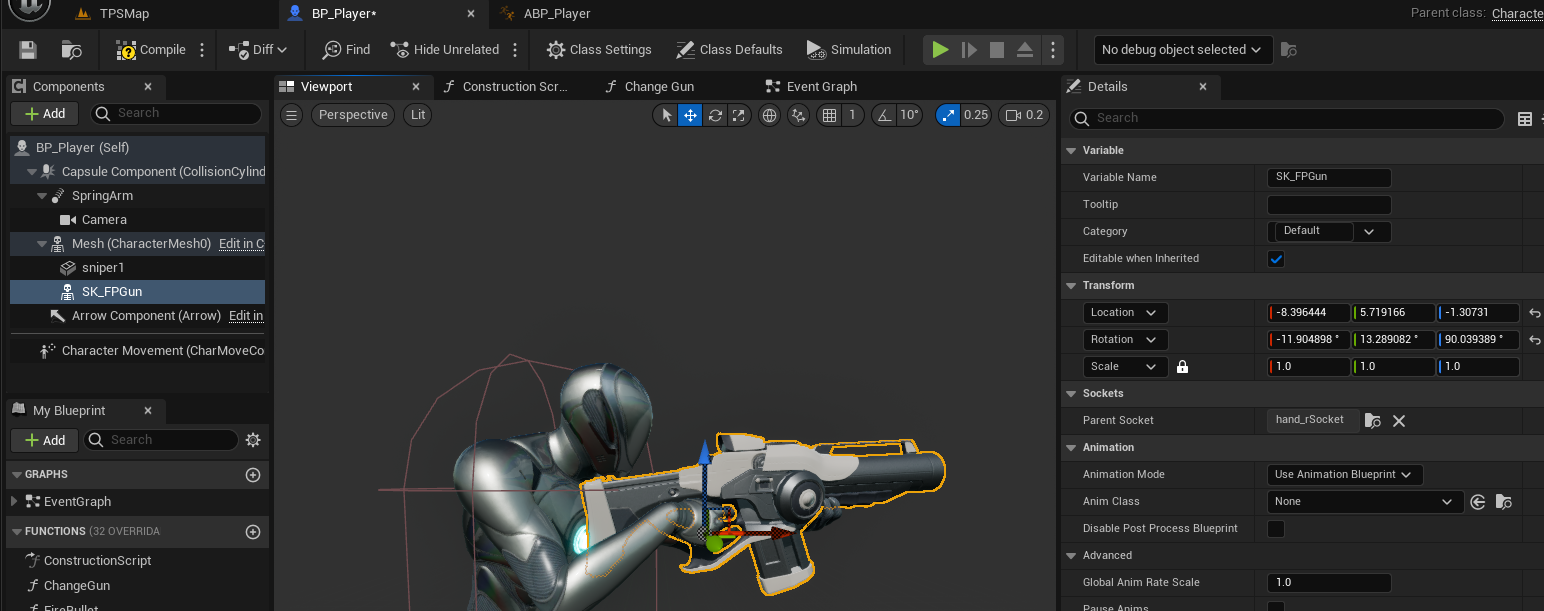Expand the EventGraph tree item
1544x611 pixels.
pos(14,502)
